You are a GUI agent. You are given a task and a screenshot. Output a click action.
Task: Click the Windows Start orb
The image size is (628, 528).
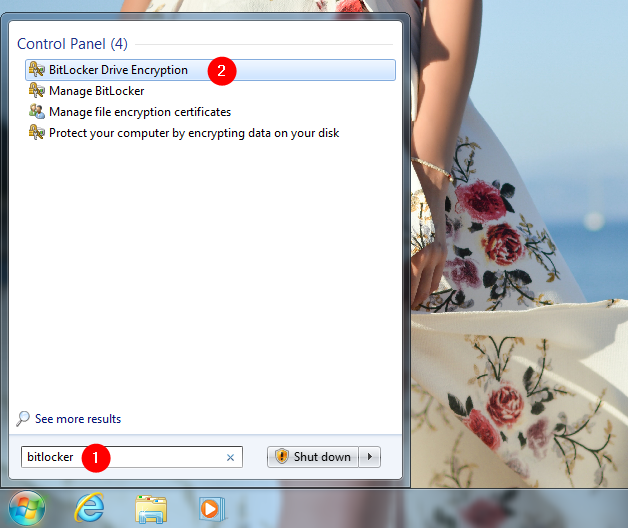[x=27, y=508]
